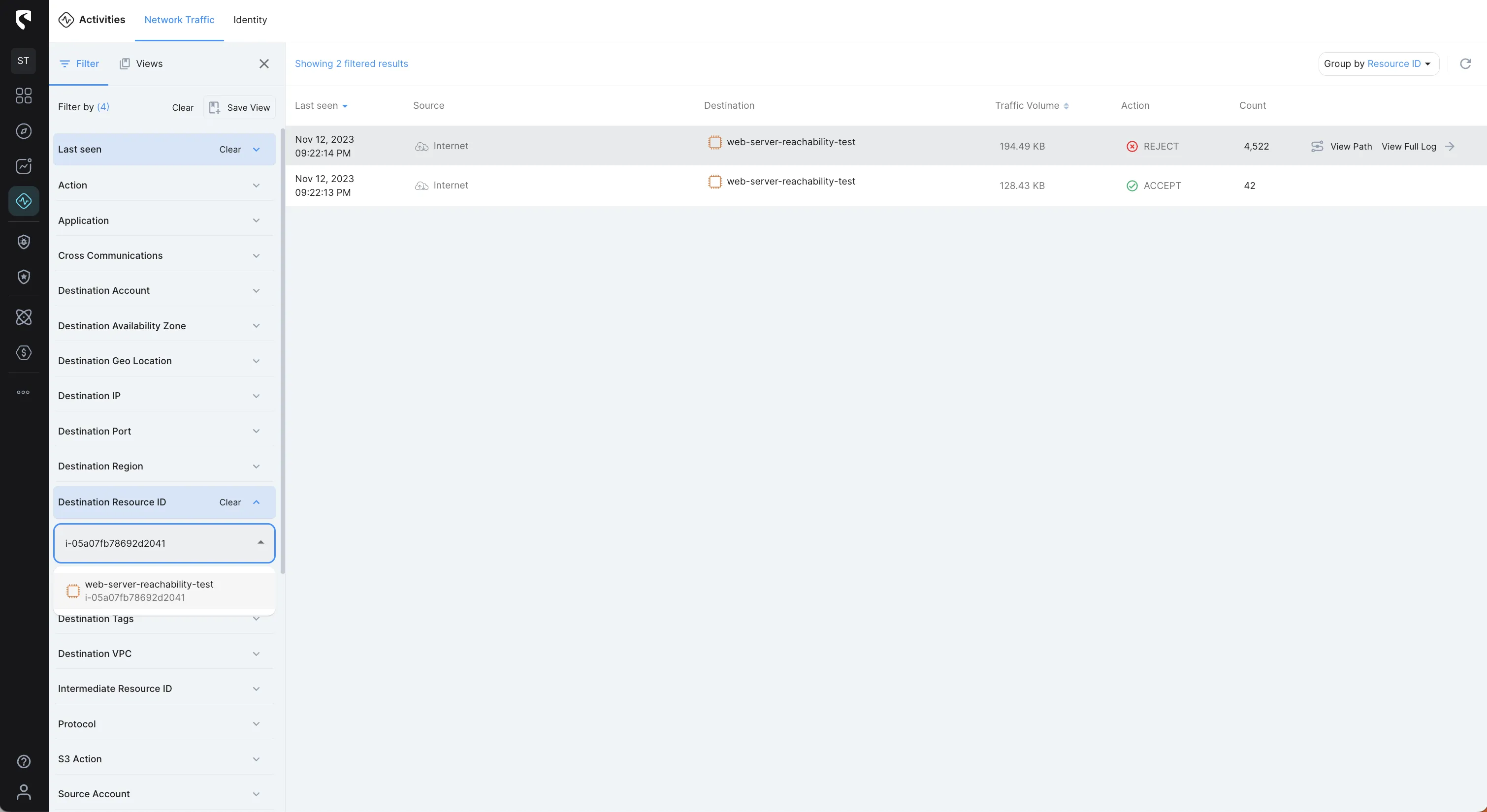Clear the Last seen filter
1487x812 pixels.
pos(230,150)
